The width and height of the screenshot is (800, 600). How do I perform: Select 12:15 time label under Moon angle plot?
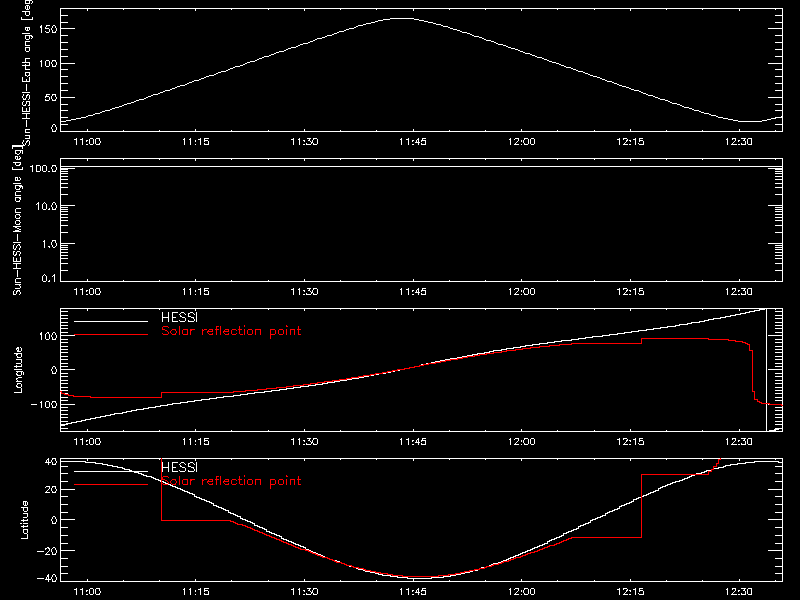(630, 292)
